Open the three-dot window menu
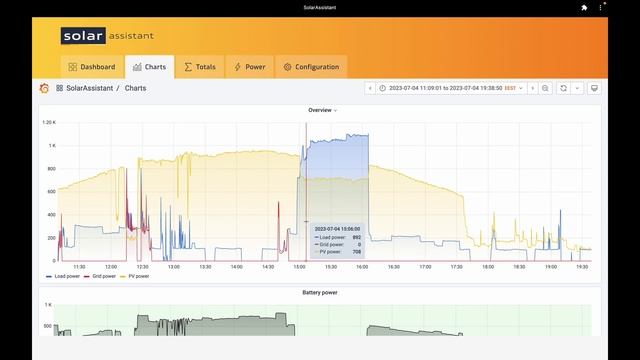The image size is (640, 360). 600,7
